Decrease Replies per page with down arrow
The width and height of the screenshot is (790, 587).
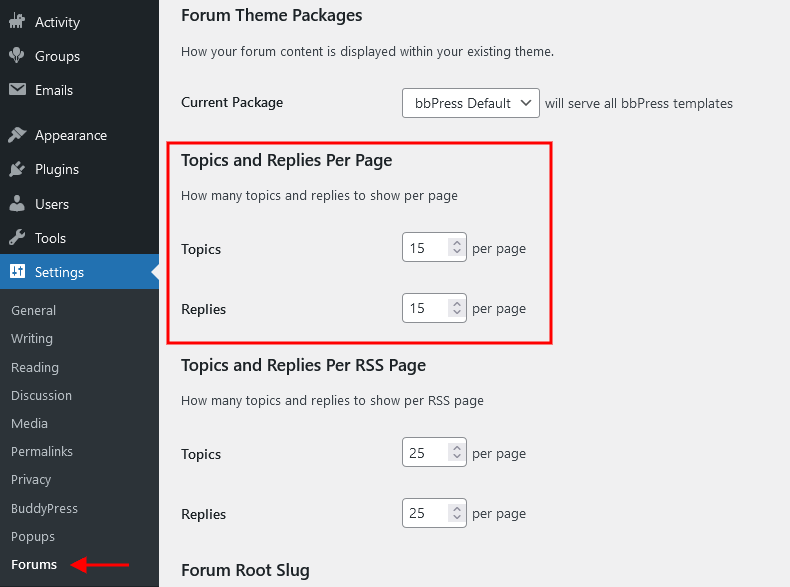(456, 312)
